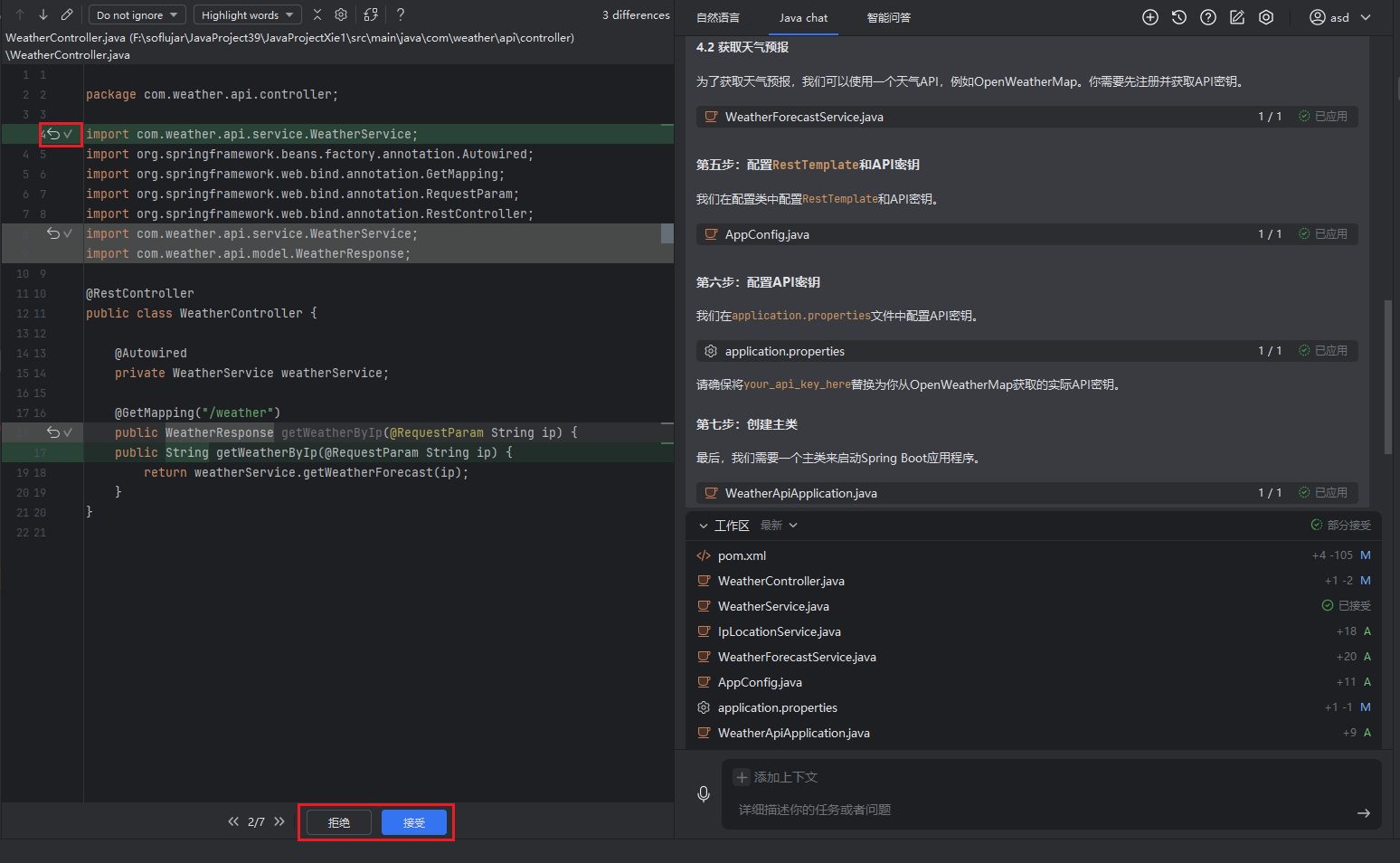Select pom.xml in workspace file list
Image resolution: width=1400 pixels, height=863 pixels.
[1034, 555]
